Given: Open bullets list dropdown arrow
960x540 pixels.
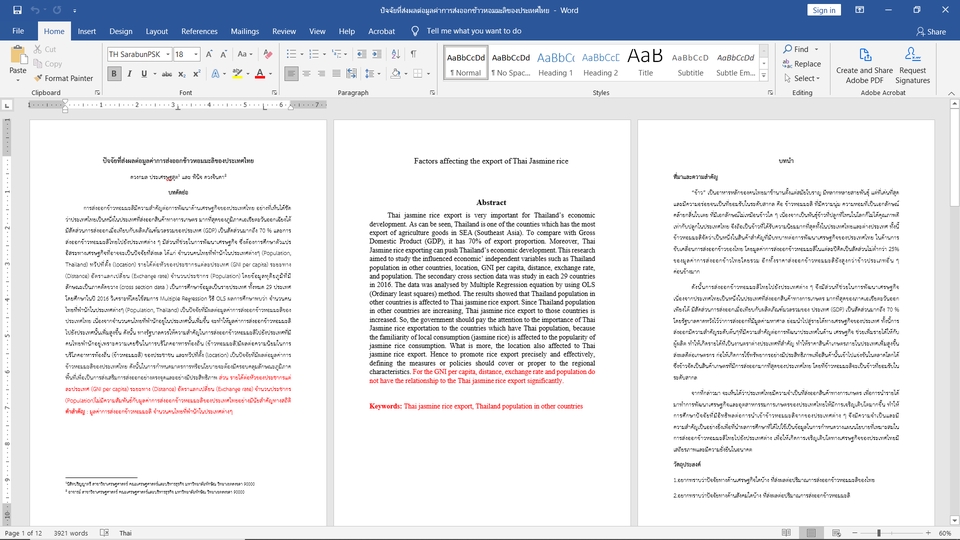Looking at the screenshot, I should click(301, 54).
